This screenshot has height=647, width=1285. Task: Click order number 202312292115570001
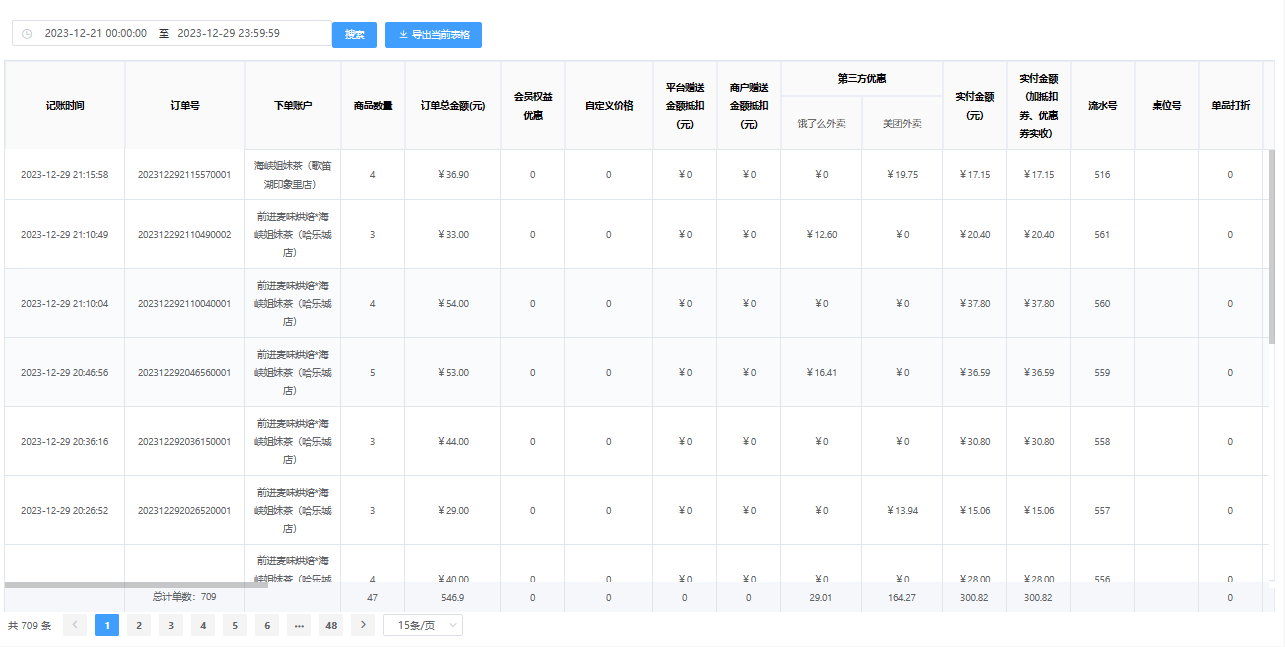coord(184,175)
